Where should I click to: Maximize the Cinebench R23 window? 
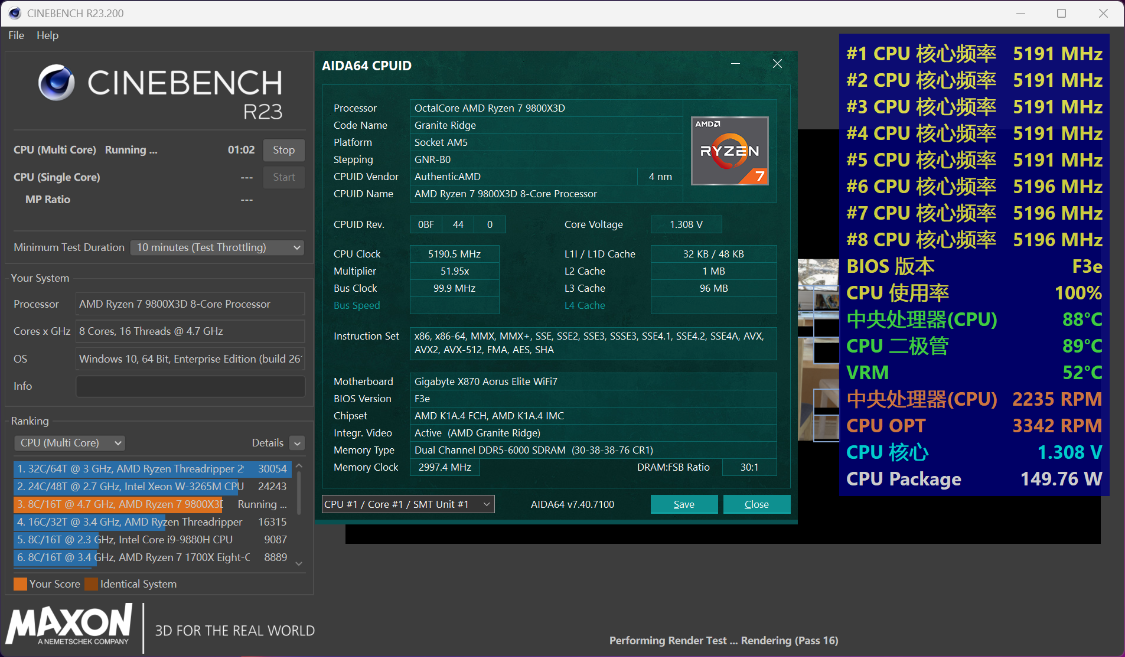(x=1062, y=13)
